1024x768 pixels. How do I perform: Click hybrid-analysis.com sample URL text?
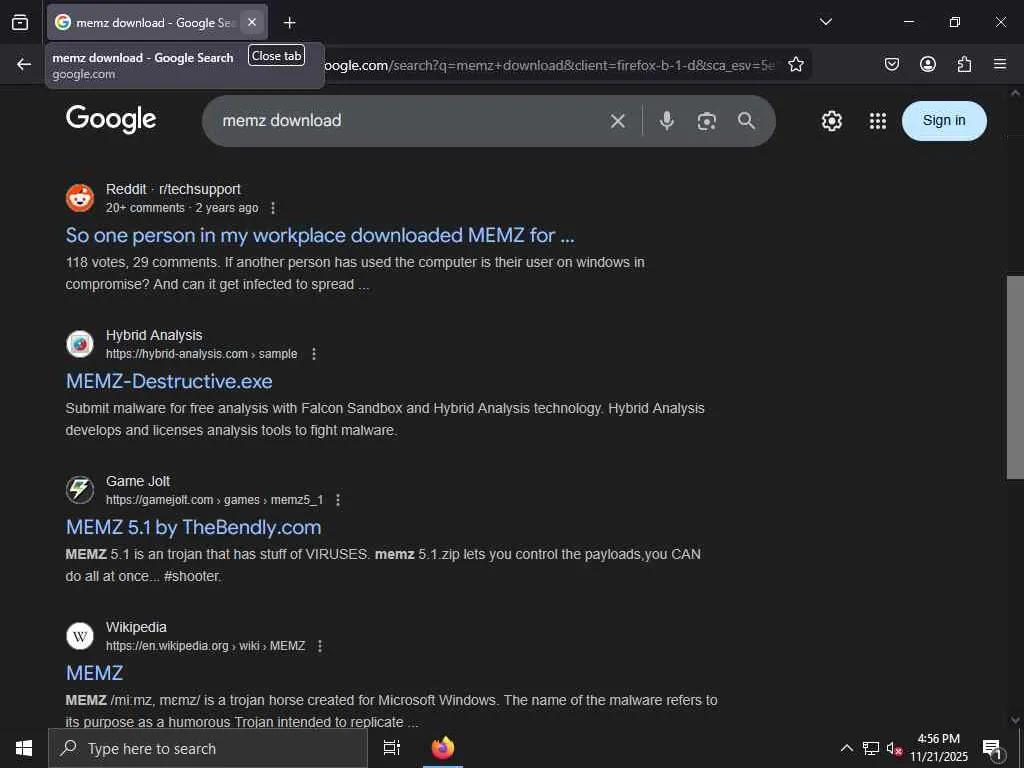(x=201, y=354)
